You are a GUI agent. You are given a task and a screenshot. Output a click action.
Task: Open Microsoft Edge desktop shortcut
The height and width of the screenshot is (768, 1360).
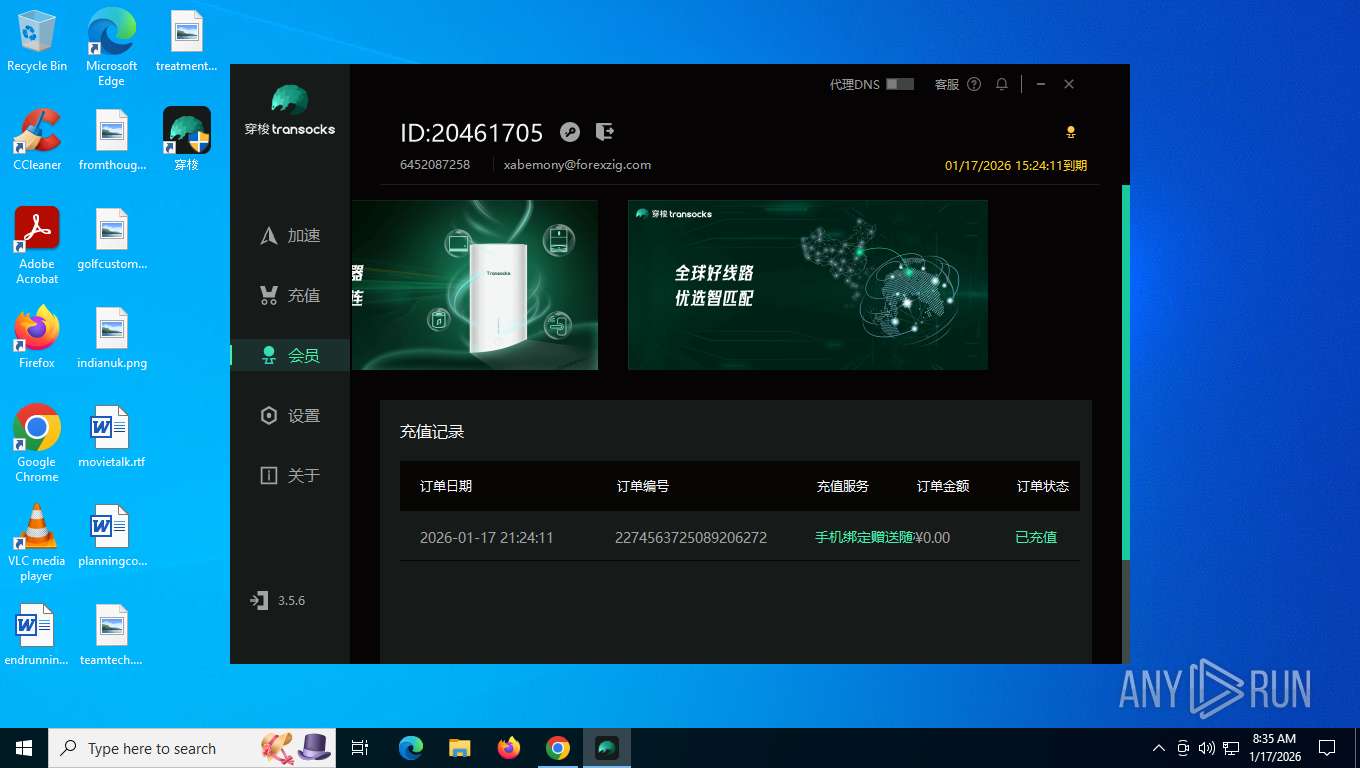pos(111,48)
